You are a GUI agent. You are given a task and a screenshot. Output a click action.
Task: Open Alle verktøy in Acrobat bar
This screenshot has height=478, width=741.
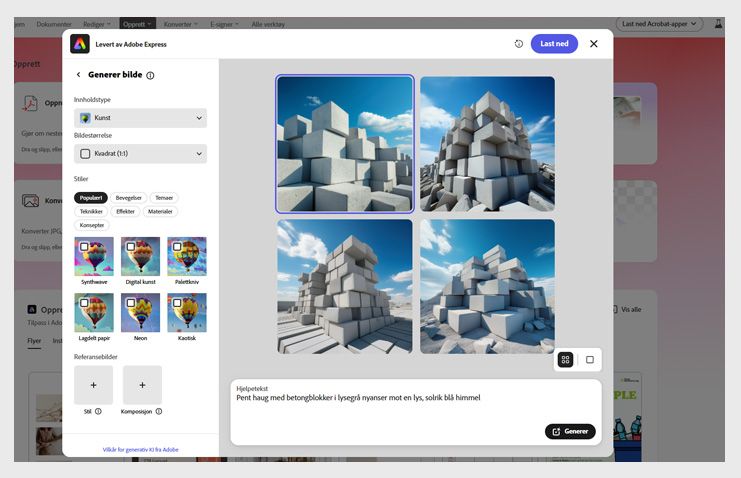(x=268, y=24)
